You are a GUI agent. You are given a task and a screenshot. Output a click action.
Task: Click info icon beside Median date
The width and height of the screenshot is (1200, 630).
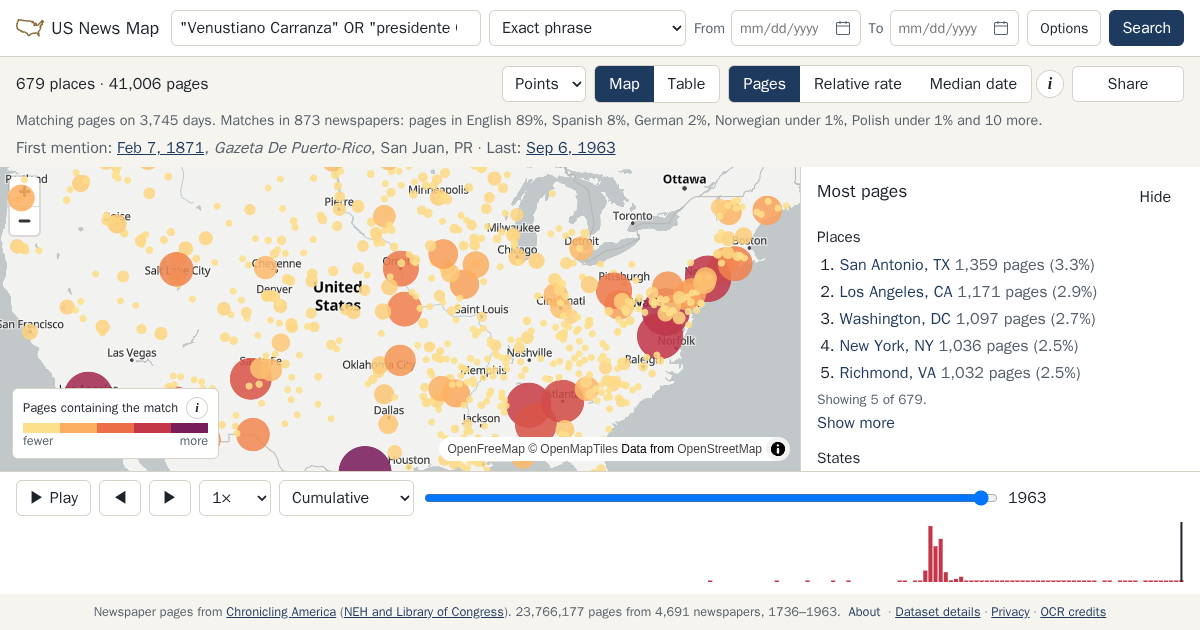1050,84
